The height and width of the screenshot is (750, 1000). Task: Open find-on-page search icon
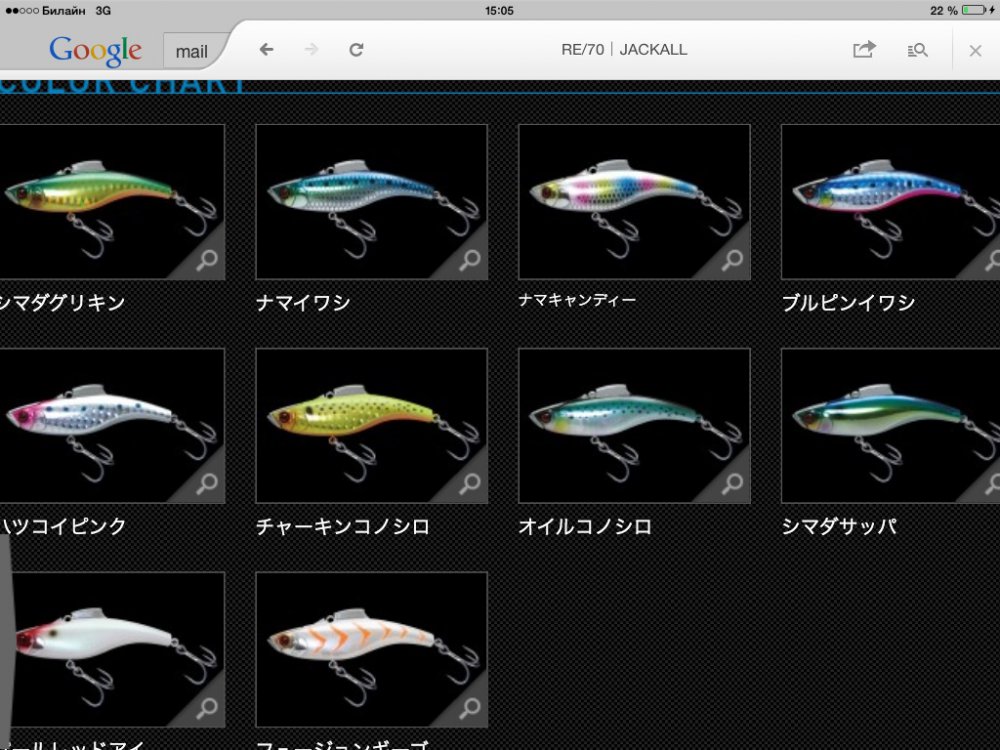tap(917, 49)
